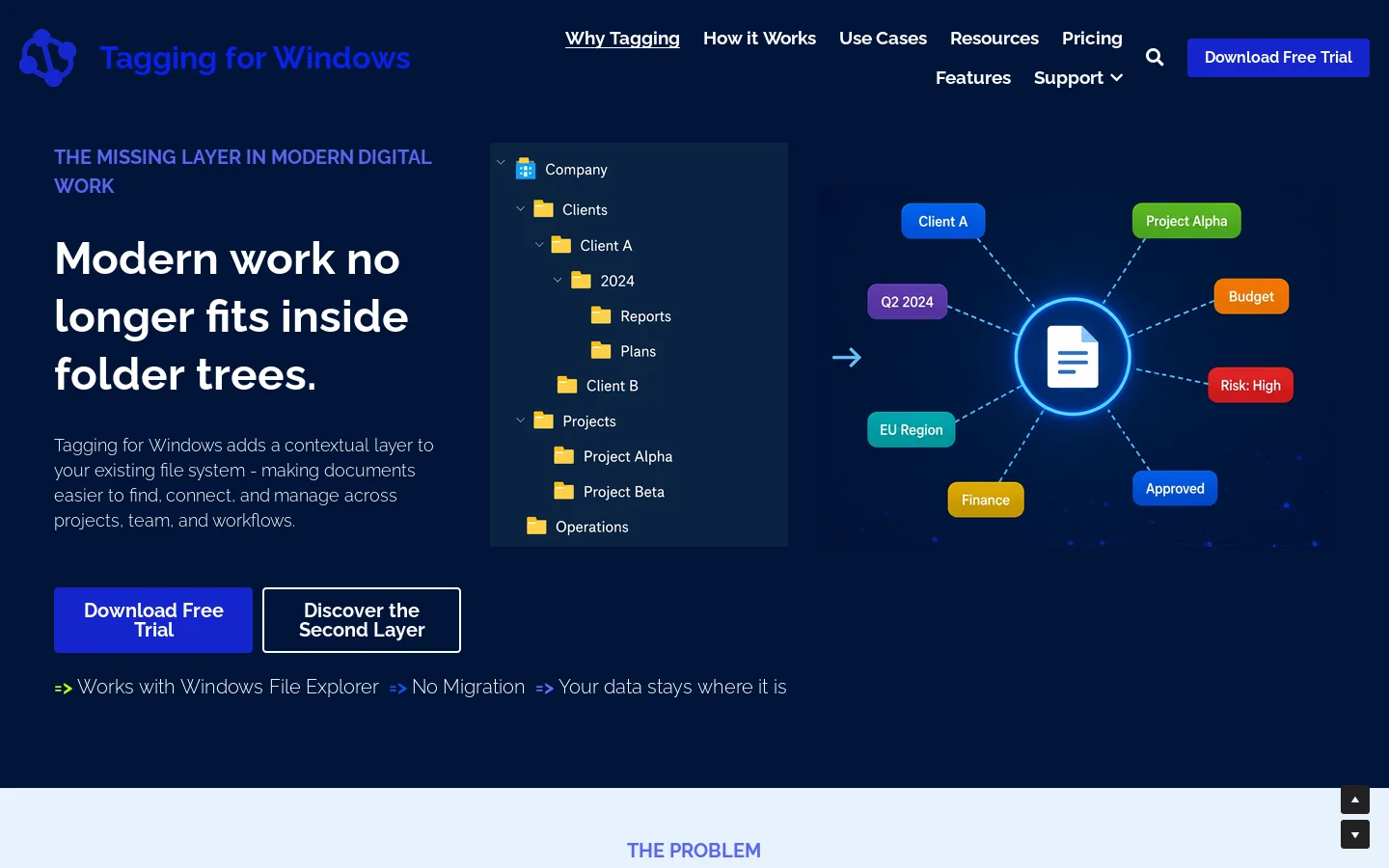This screenshot has width=1389, height=868.
Task: Open the Why Tagging nav item
Action: 622,39
